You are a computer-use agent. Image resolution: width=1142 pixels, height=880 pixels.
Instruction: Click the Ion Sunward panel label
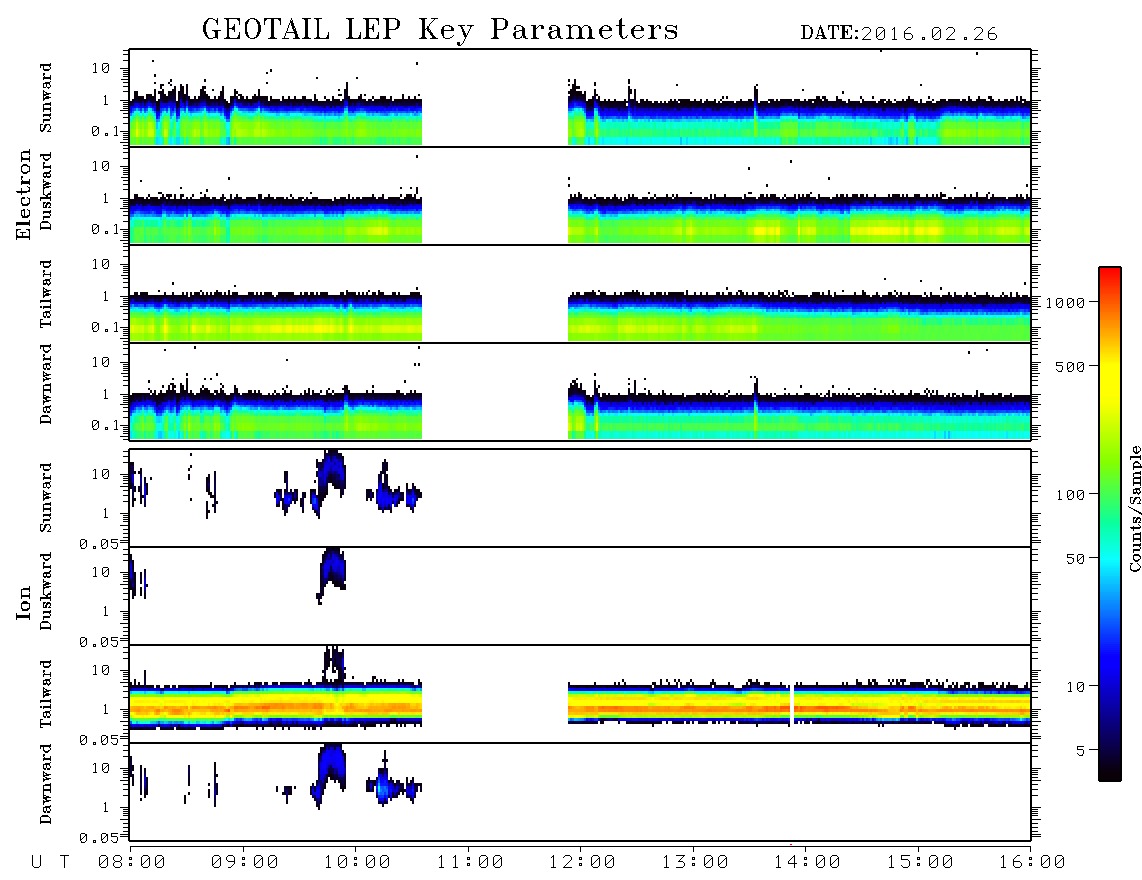46,497
